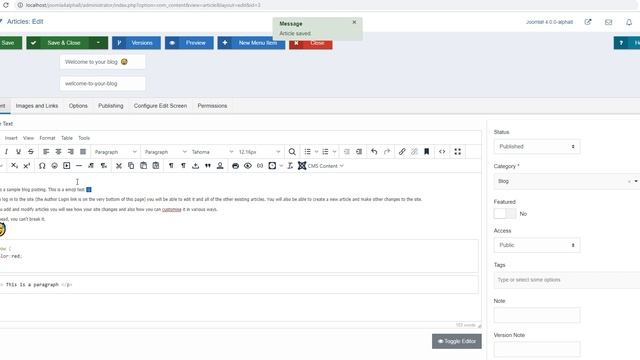Image resolution: width=640 pixels, height=360 pixels.
Task: Cut the selected content
Action: point(119,166)
